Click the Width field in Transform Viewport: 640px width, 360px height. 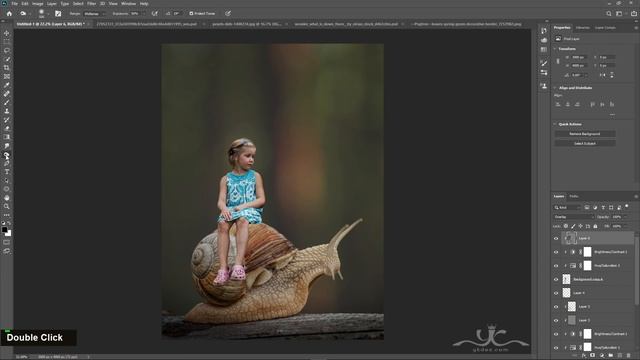click(579, 57)
